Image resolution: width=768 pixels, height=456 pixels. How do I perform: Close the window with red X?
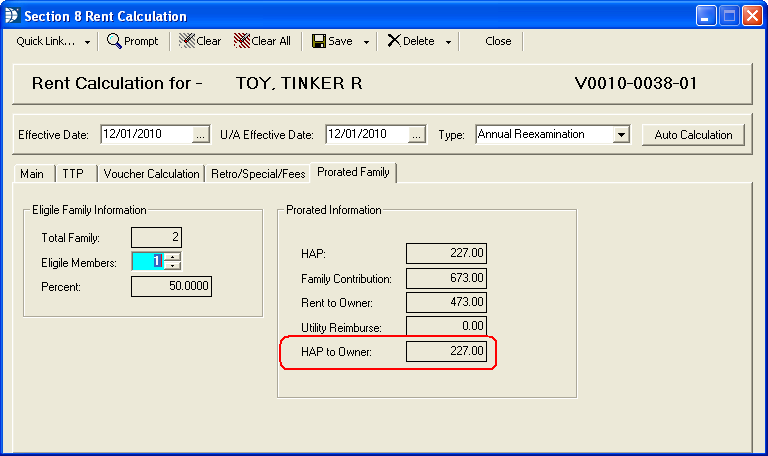(752, 16)
